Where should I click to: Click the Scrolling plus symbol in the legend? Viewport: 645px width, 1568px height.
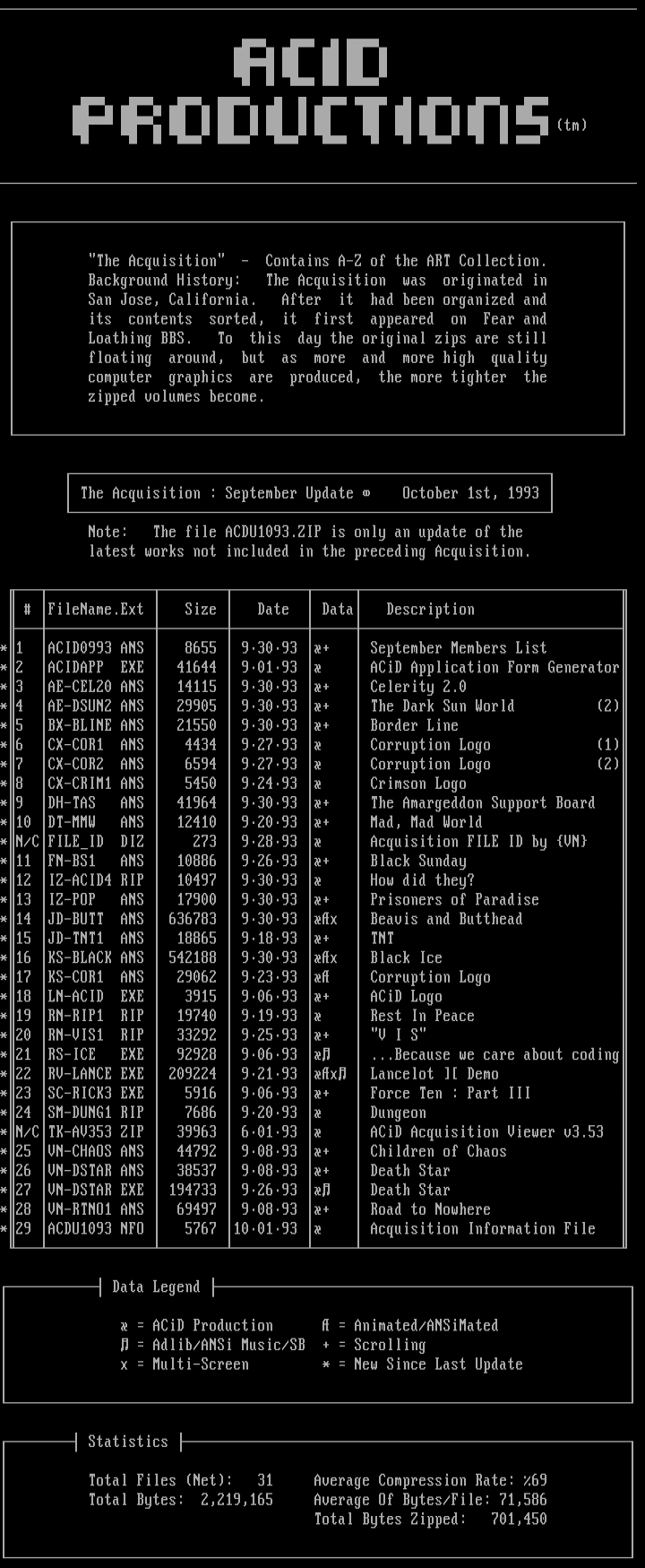tap(326, 1345)
